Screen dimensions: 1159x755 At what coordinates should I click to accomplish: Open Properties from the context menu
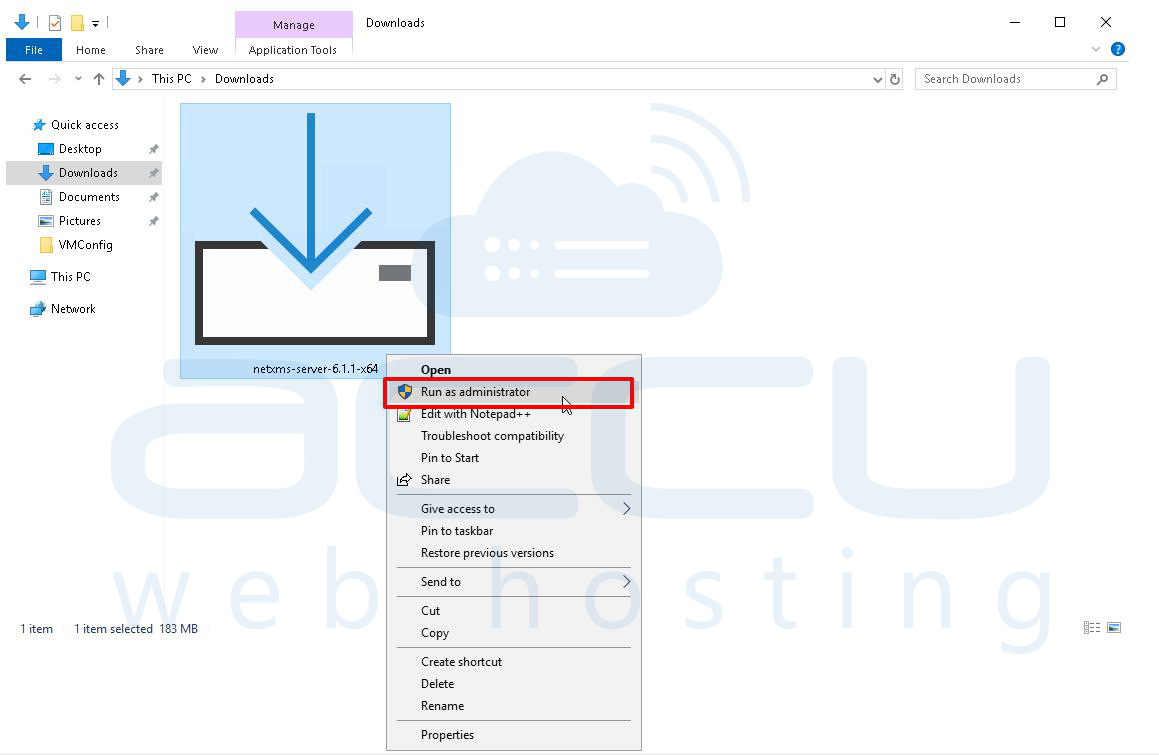click(x=514, y=735)
